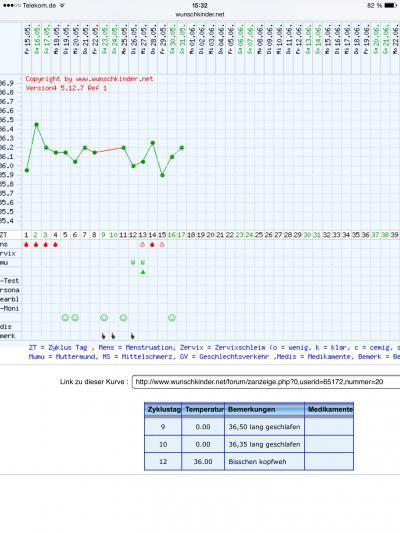Tap the Mumu symbol on cycle day 13
400x533 pixels.
143,262
